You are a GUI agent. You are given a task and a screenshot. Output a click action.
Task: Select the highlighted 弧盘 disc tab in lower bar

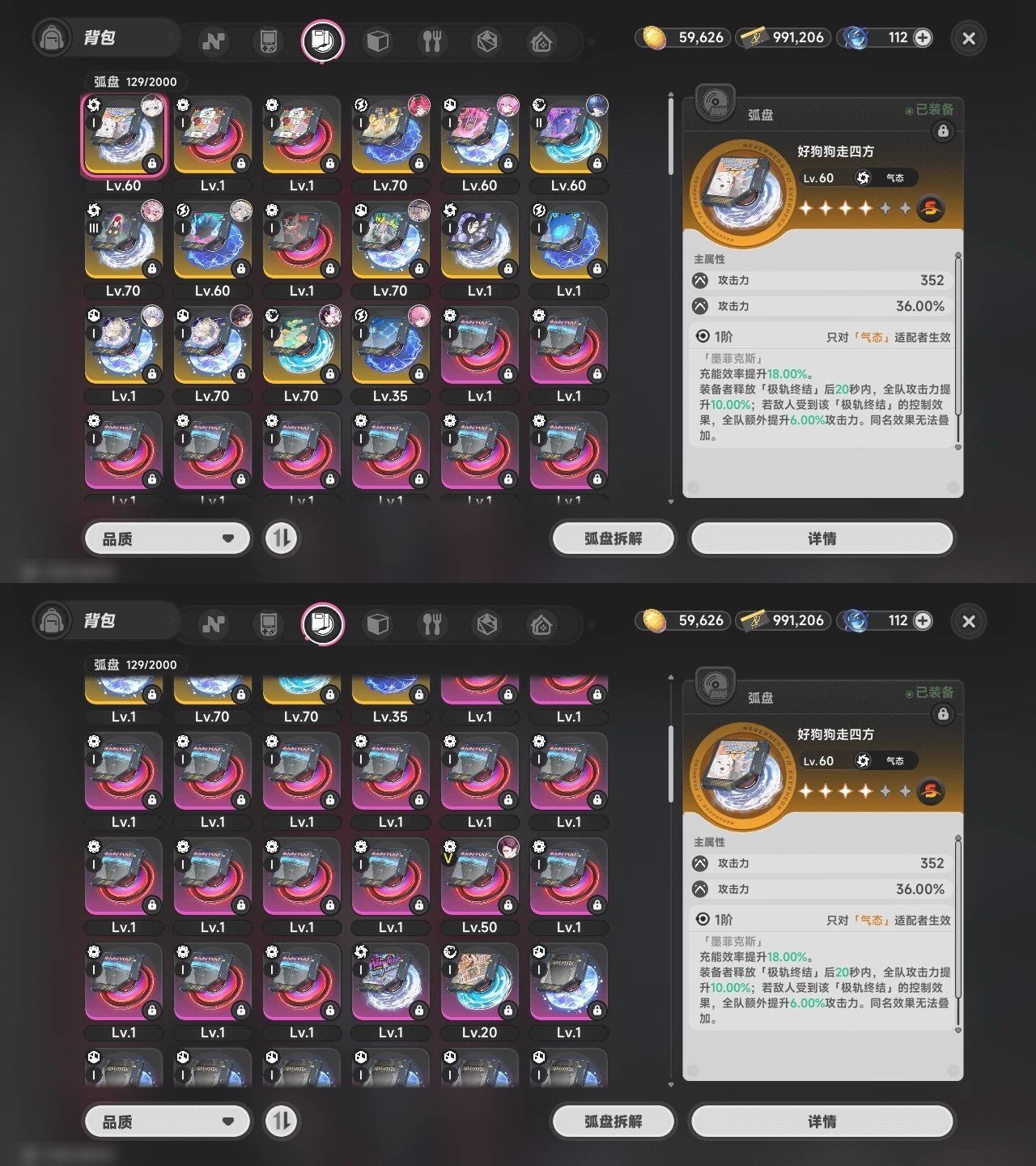323,624
